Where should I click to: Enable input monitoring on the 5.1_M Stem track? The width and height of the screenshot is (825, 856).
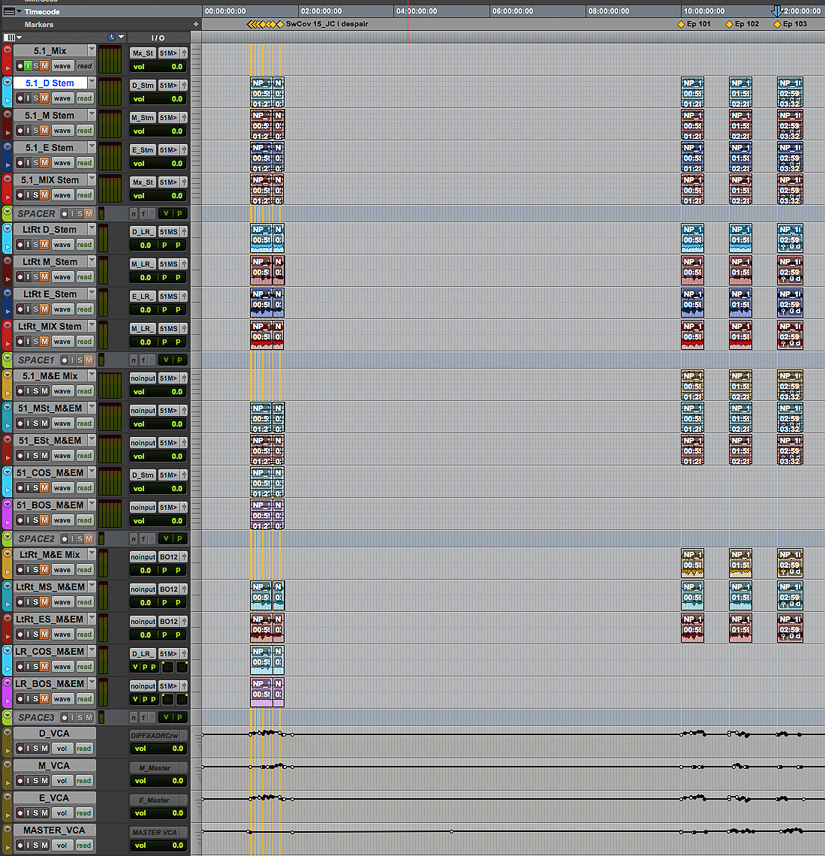tap(27, 130)
